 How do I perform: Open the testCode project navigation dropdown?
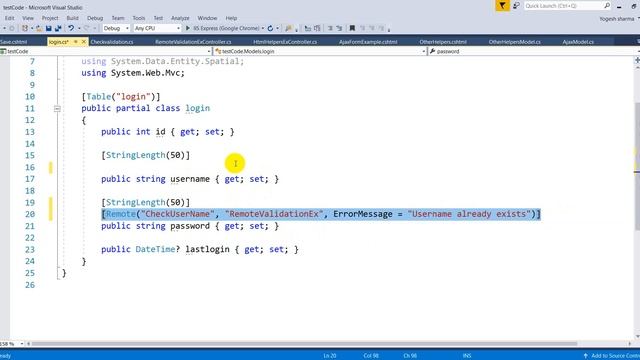pos(106,51)
